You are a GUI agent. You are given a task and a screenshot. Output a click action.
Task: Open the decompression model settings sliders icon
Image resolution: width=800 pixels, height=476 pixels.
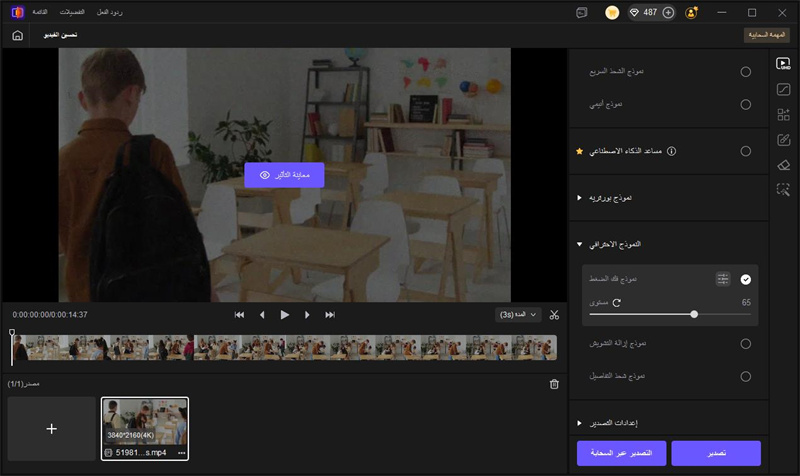click(723, 279)
